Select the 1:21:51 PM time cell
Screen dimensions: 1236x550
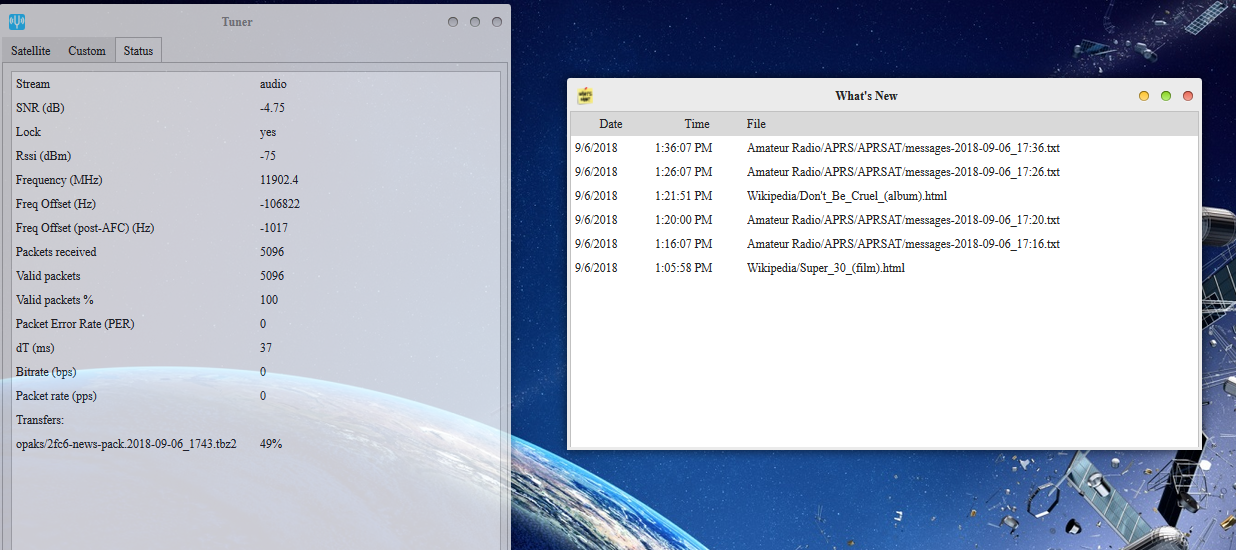point(684,196)
